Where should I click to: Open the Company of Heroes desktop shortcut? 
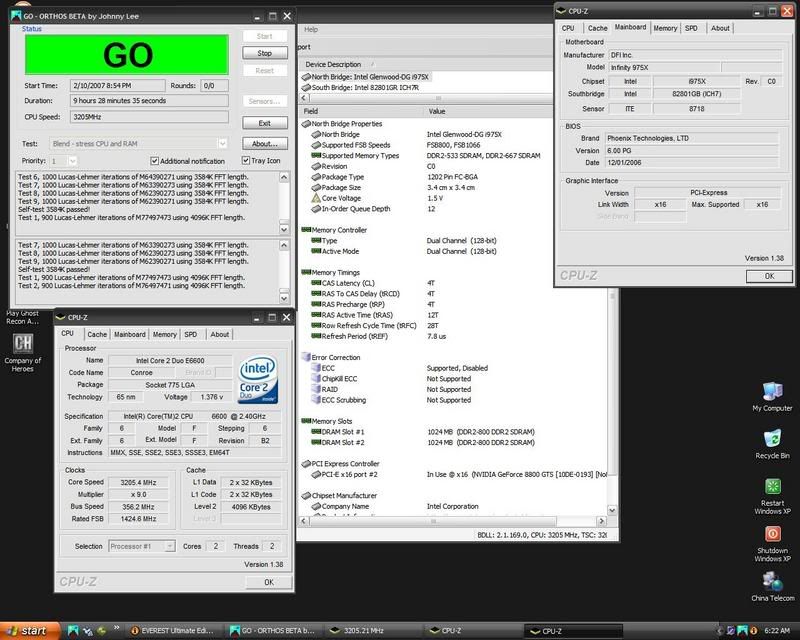click(x=22, y=343)
